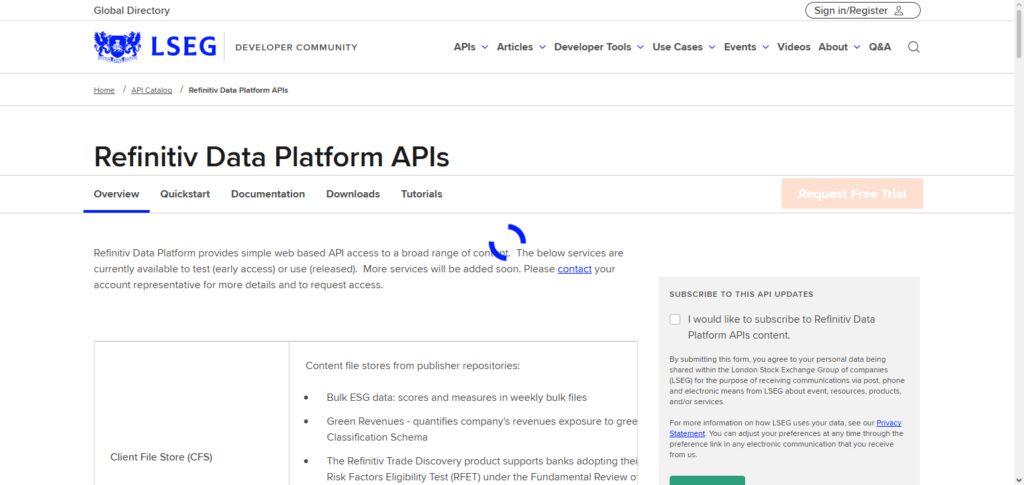Image resolution: width=1024 pixels, height=485 pixels.
Task: Follow the Home breadcrumb link
Action: 104,90
